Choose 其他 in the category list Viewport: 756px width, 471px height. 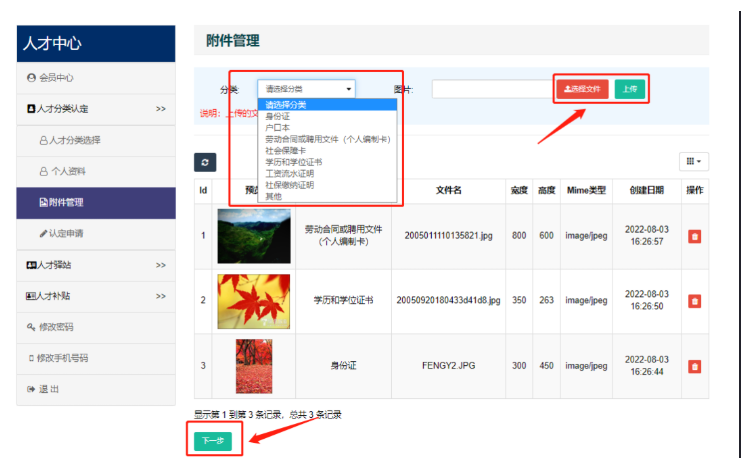coord(327,196)
